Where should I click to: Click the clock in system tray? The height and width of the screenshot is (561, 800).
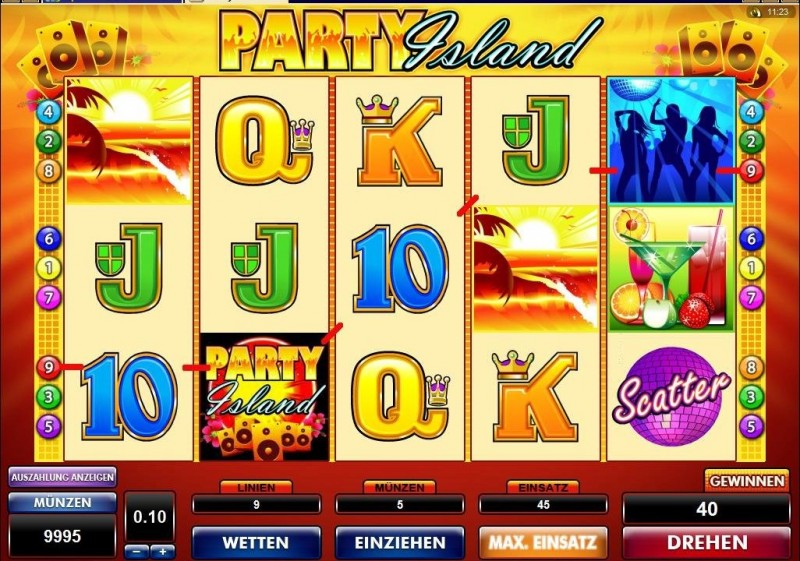tap(778, 12)
